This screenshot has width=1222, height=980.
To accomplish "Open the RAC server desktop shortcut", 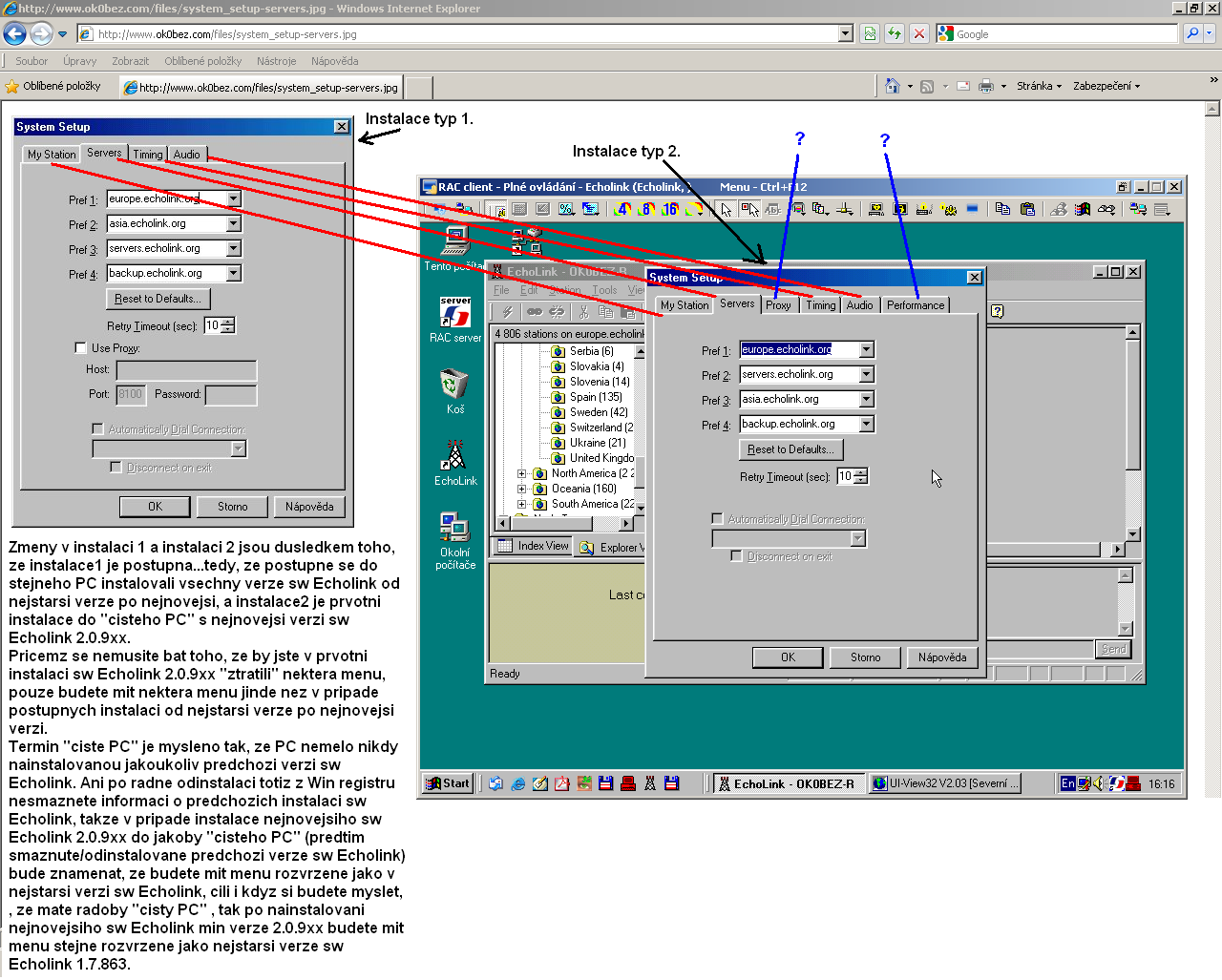I will click(455, 319).
